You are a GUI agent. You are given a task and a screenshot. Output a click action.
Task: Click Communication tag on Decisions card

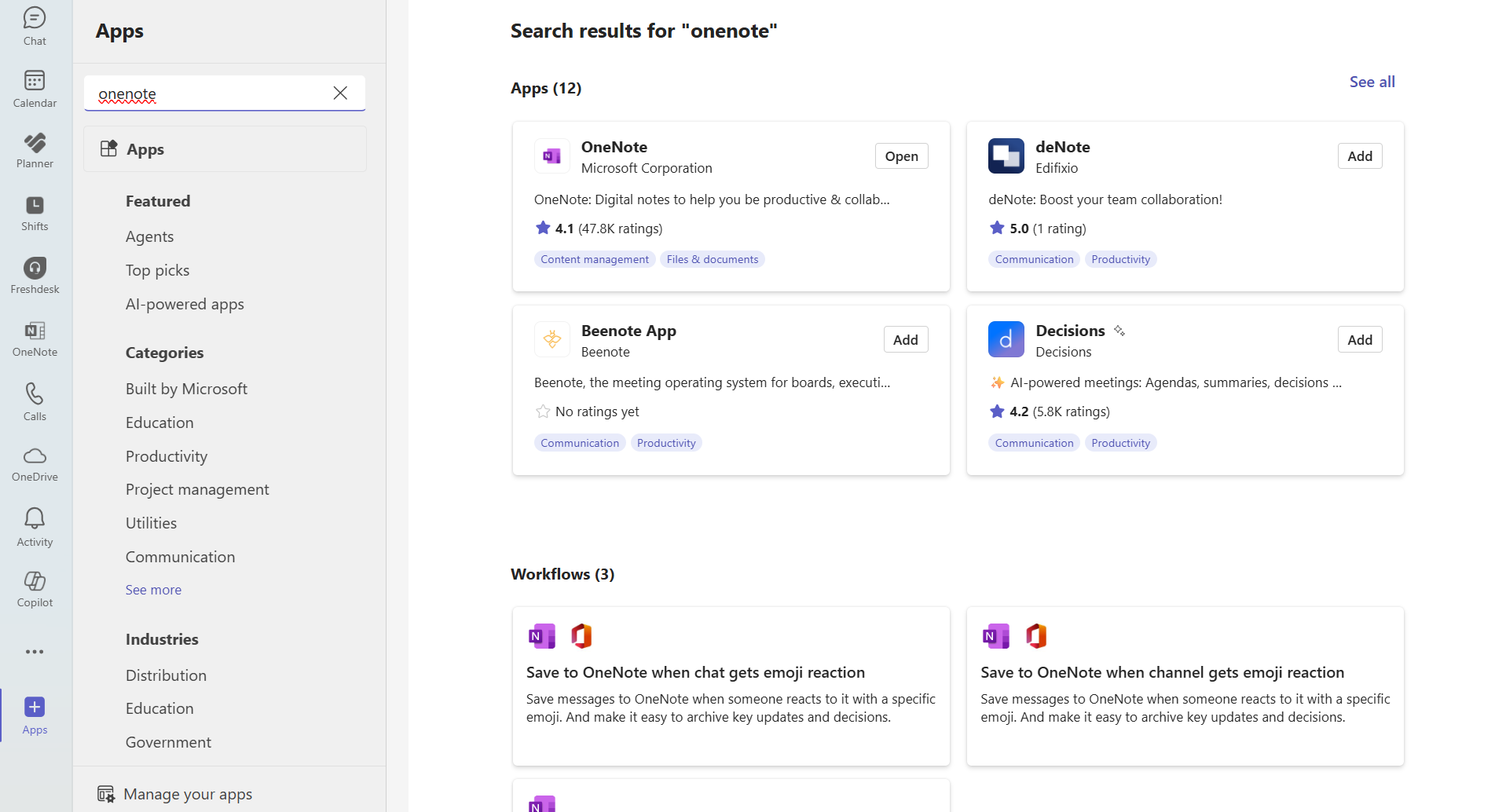[1034, 443]
